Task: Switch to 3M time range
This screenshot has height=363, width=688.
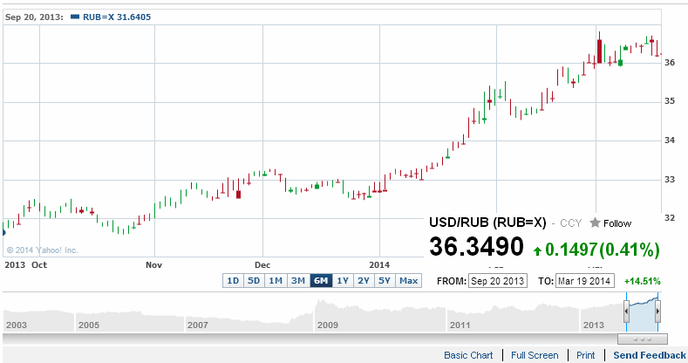Action: [298, 280]
